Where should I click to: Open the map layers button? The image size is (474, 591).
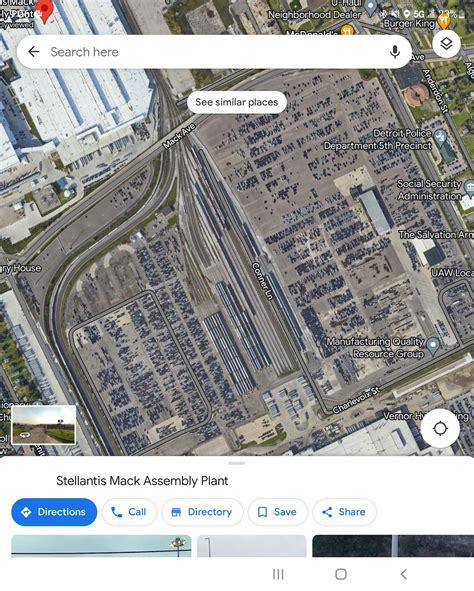(x=446, y=44)
